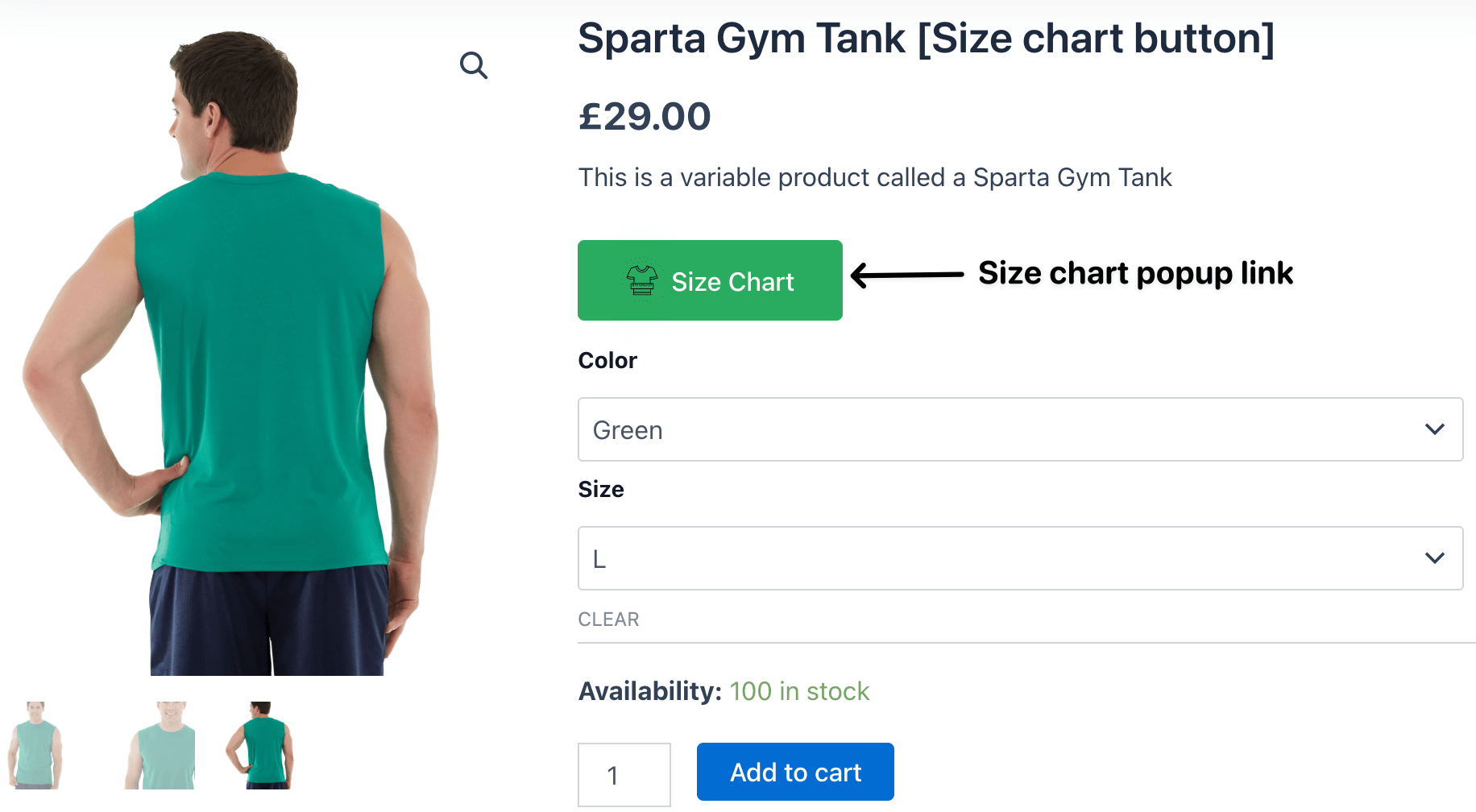Open the Color selection dropdown

(x=1019, y=429)
